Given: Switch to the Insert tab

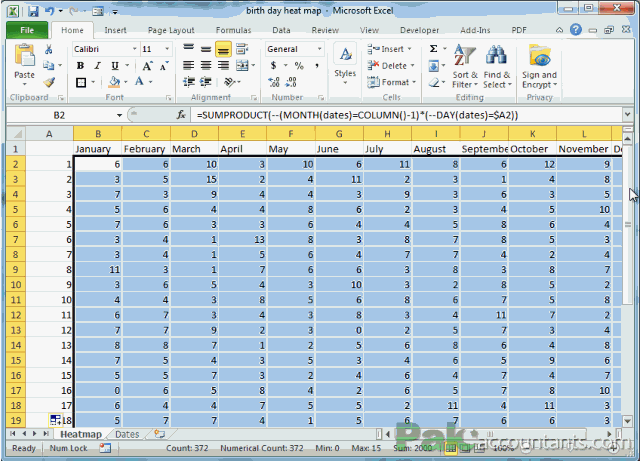Looking at the screenshot, I should point(115,30).
